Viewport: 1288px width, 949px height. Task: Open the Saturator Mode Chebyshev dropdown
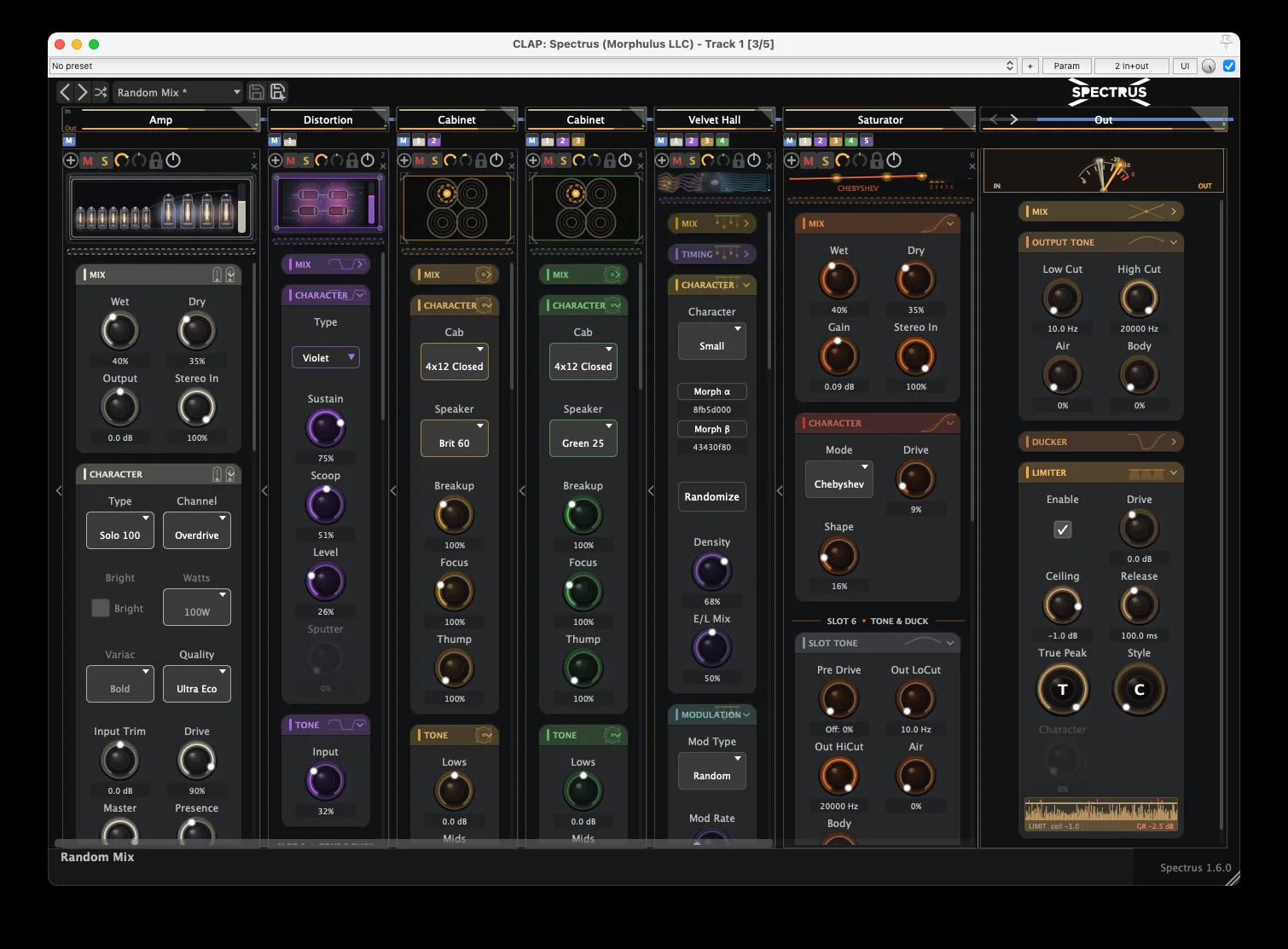click(839, 479)
